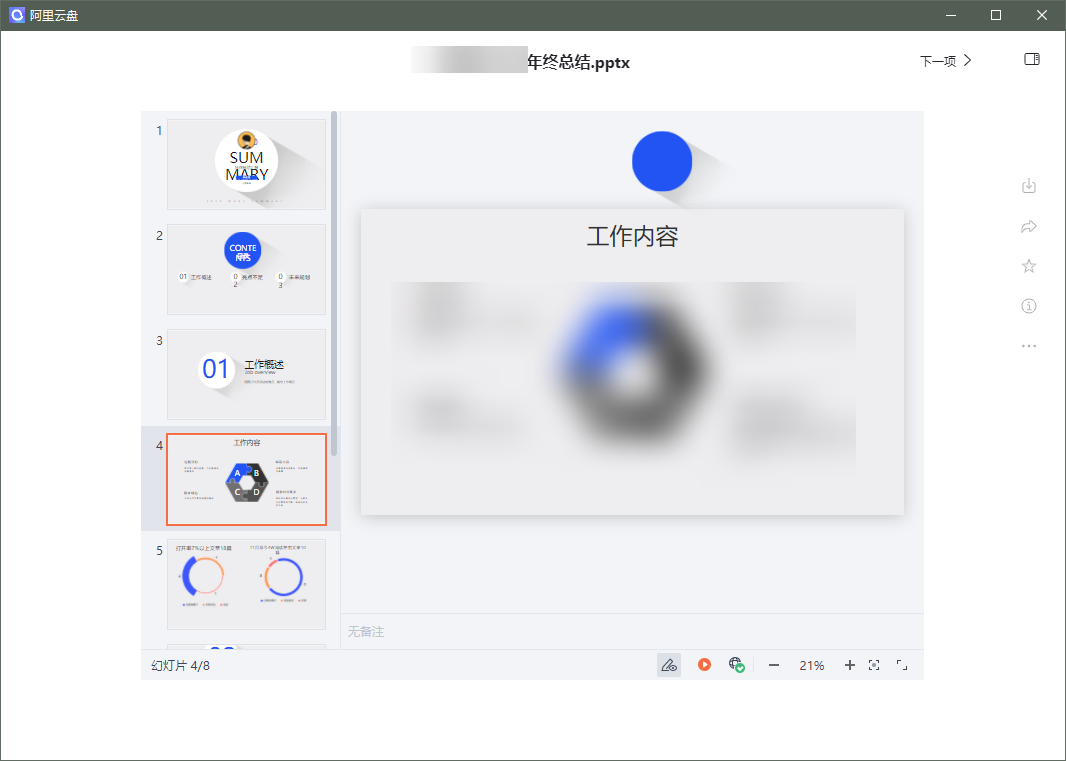Viewport: 1066px width, 761px height.
Task: Open the more options ellipsis
Action: click(x=1029, y=346)
